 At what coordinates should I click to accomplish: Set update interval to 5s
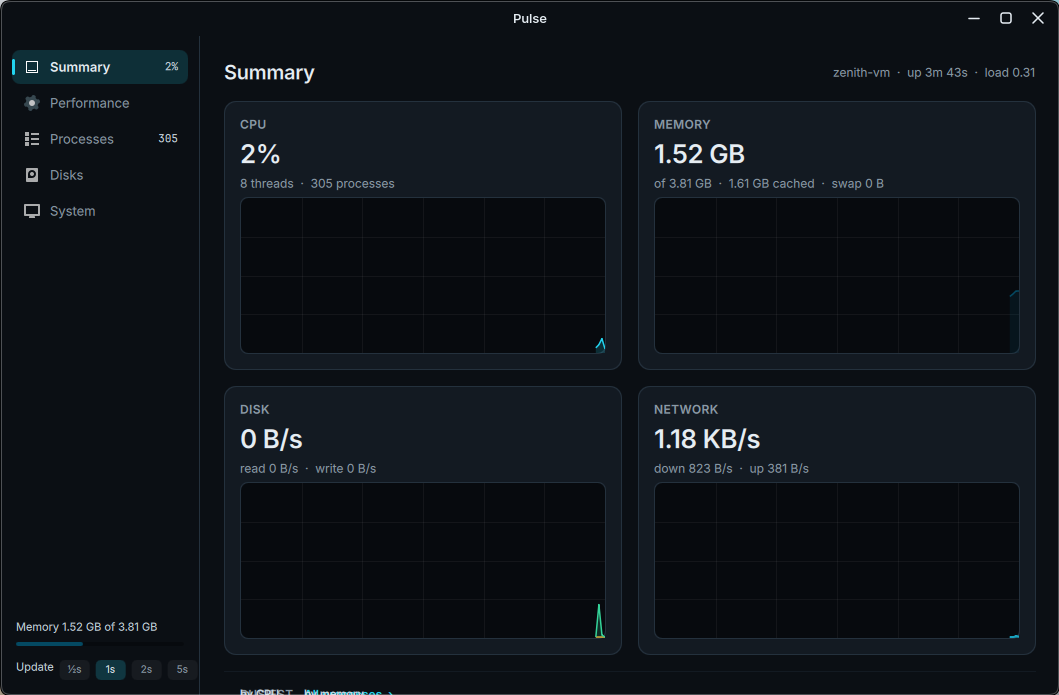pyautogui.click(x=182, y=669)
